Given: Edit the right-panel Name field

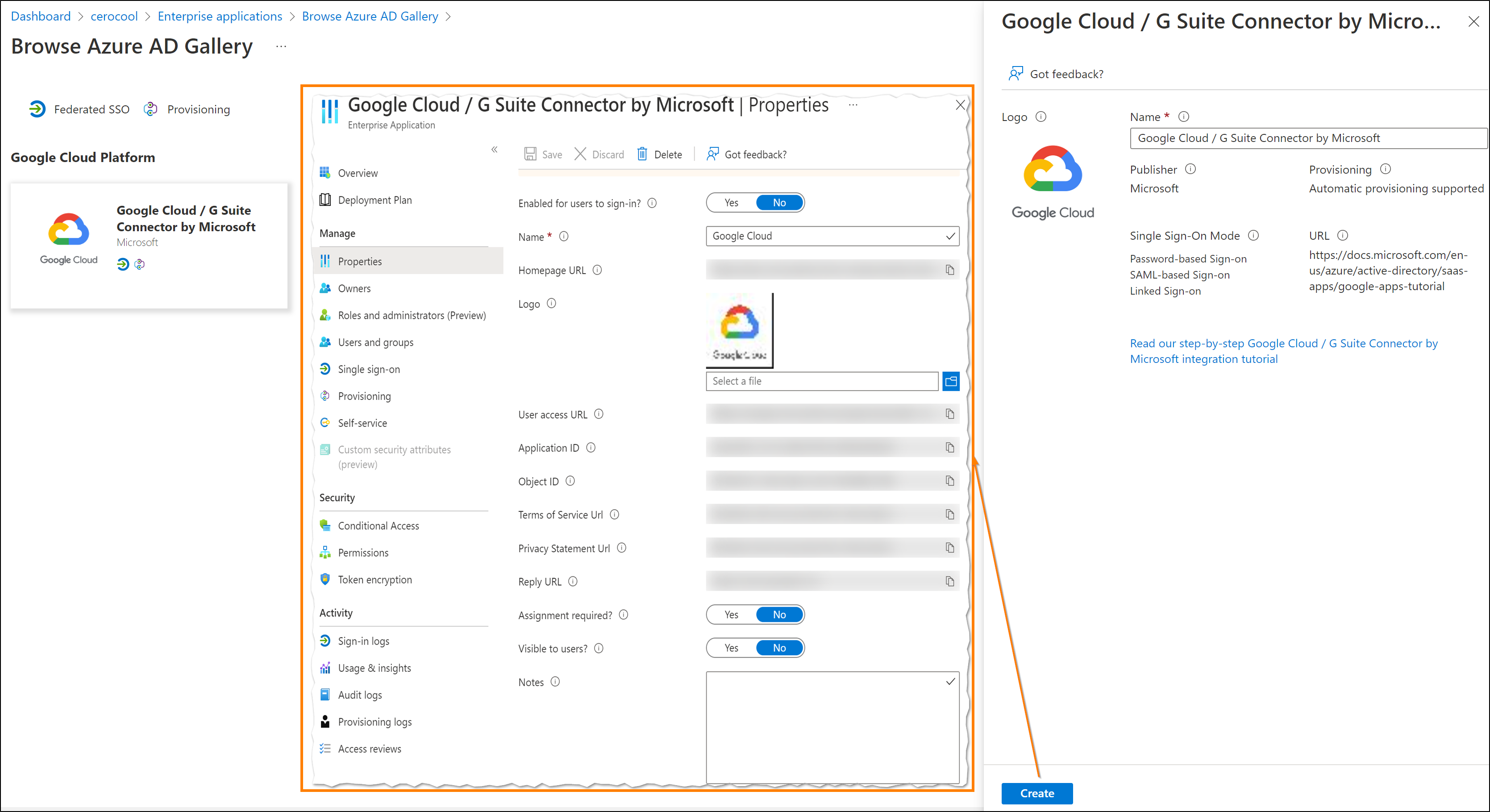Looking at the screenshot, I should click(x=1308, y=138).
